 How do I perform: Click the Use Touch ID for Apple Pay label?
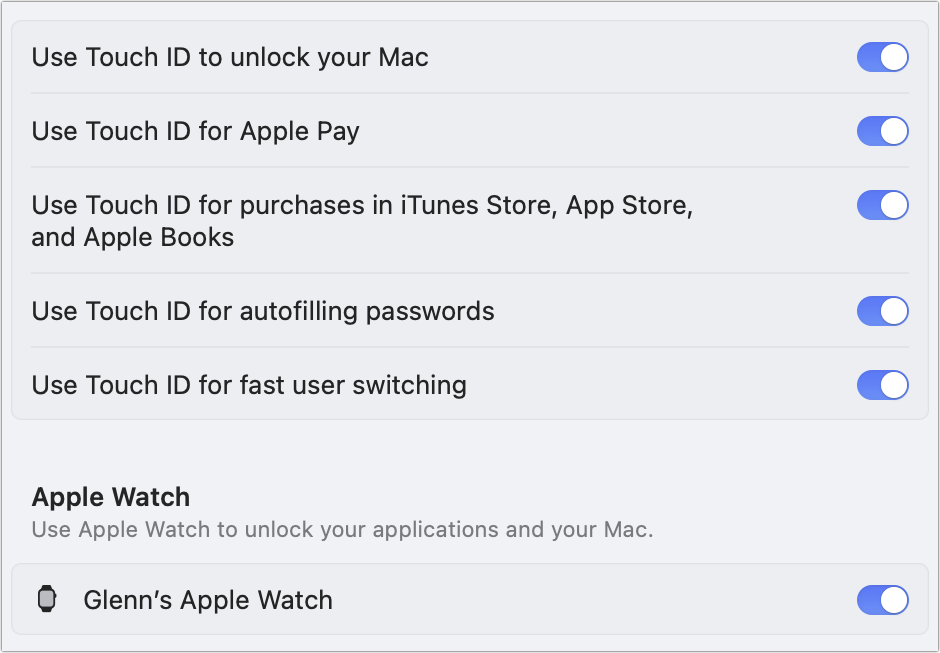pyautogui.click(x=196, y=130)
